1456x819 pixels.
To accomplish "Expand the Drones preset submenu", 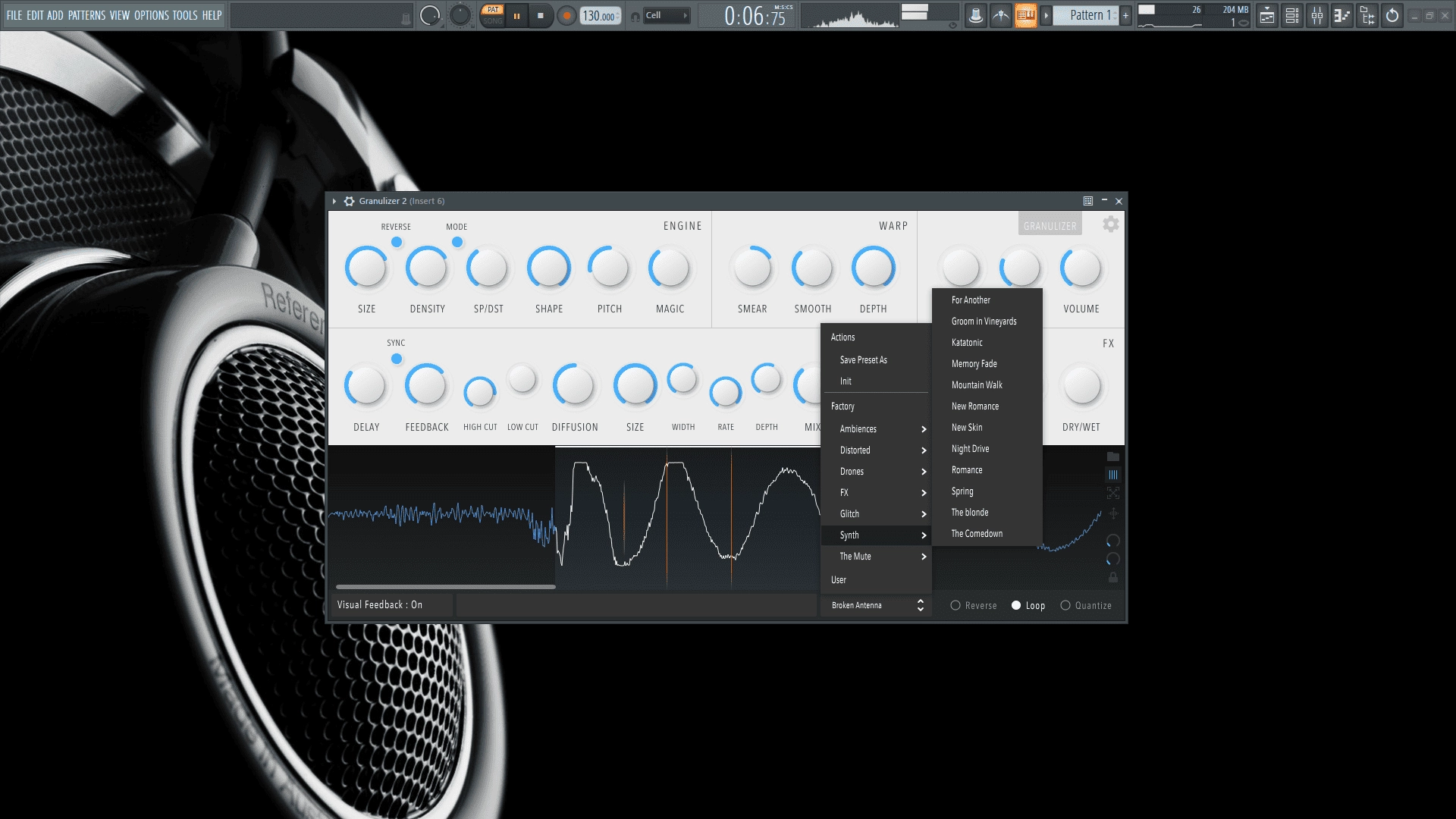I will (x=876, y=472).
